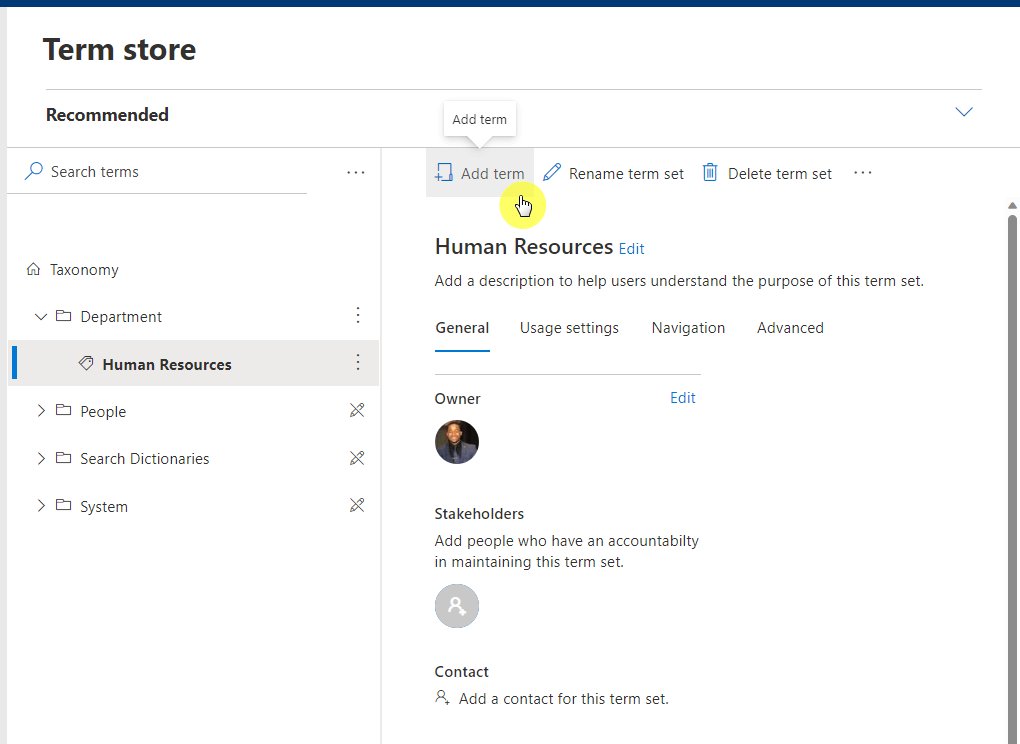Viewport: 1020px width, 744px height.
Task: Click the add stakeholder person icon
Action: 457,606
